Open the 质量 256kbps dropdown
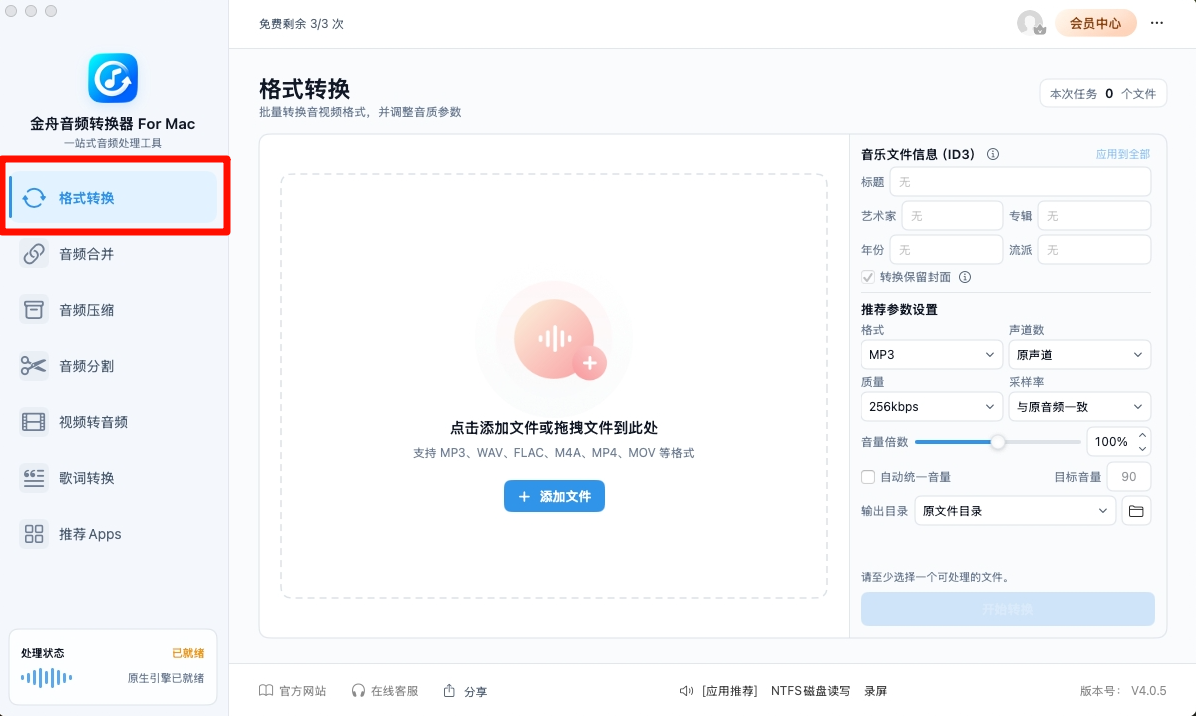 click(x=931, y=406)
